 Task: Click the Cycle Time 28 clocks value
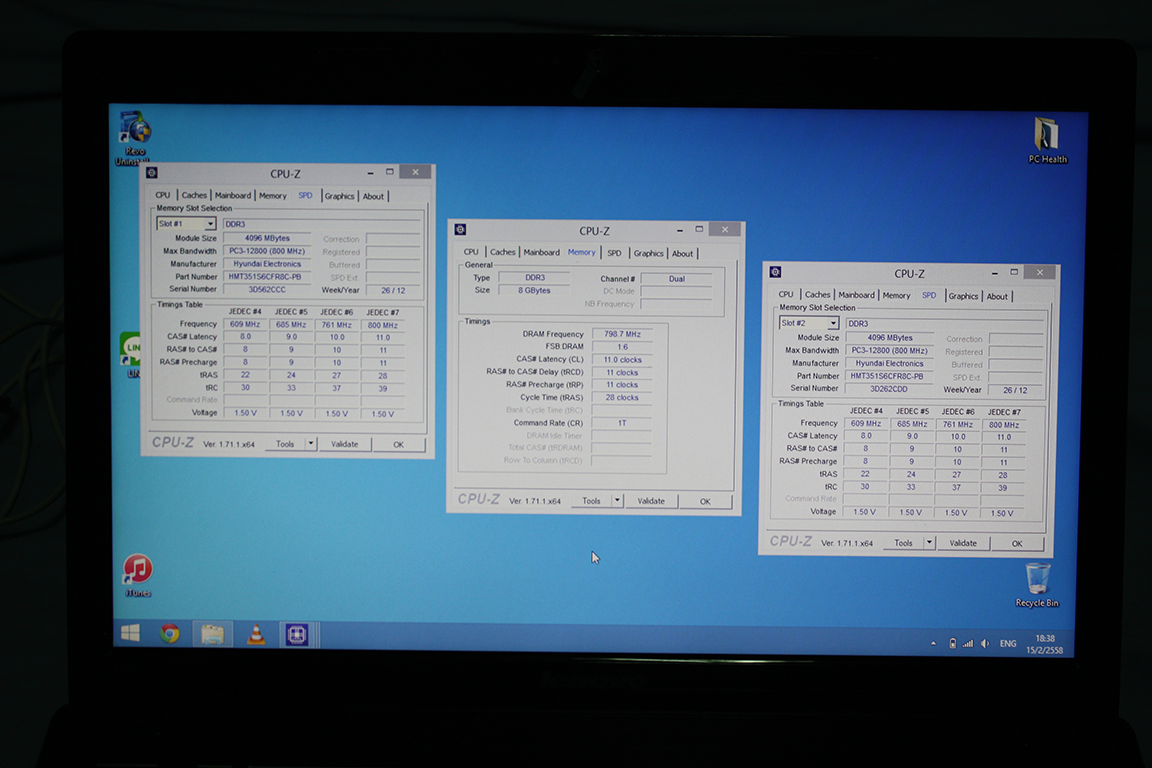622,398
